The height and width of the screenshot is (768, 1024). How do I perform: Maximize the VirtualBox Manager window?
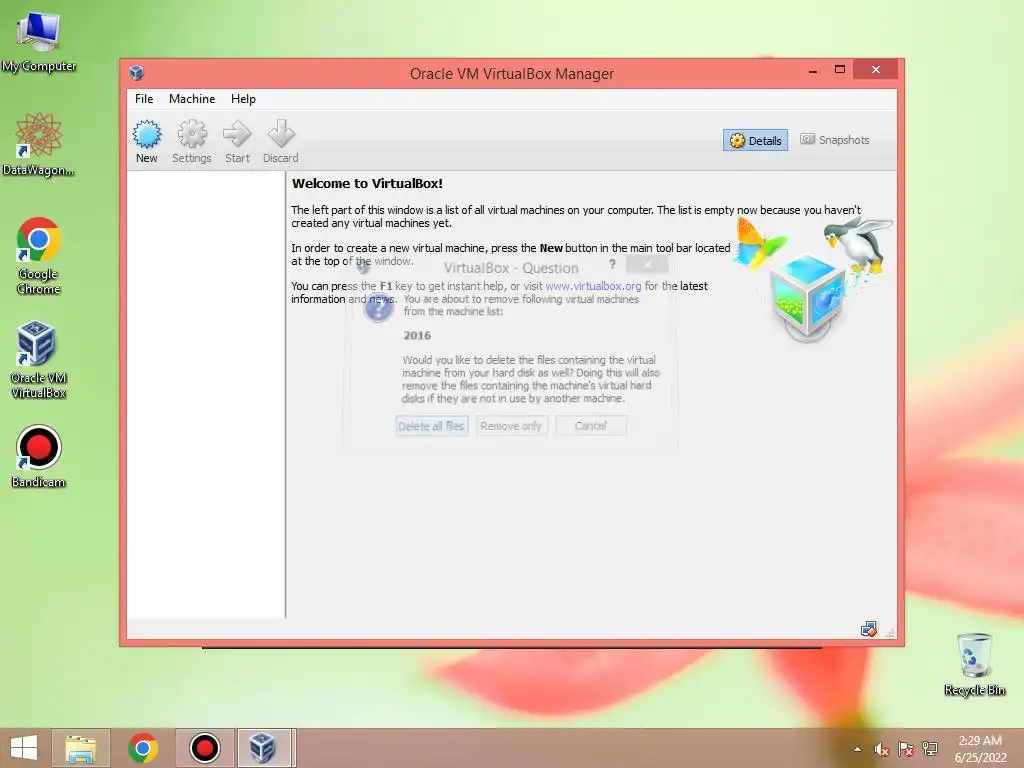pyautogui.click(x=840, y=69)
